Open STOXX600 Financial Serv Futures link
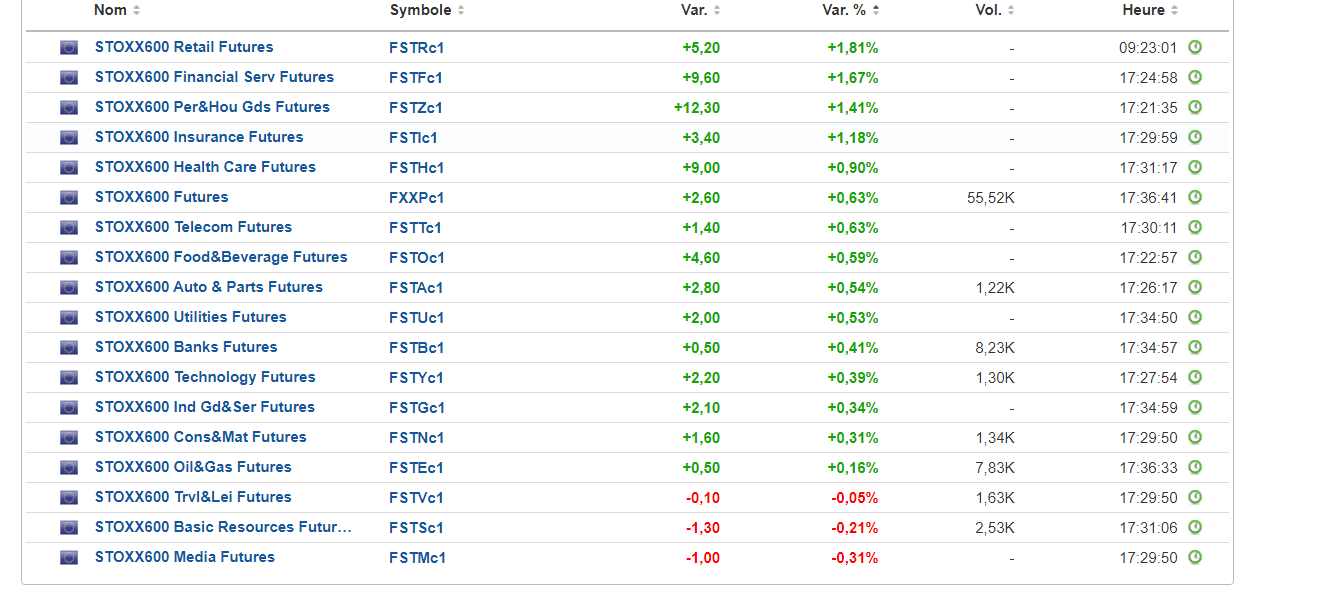 pos(214,77)
